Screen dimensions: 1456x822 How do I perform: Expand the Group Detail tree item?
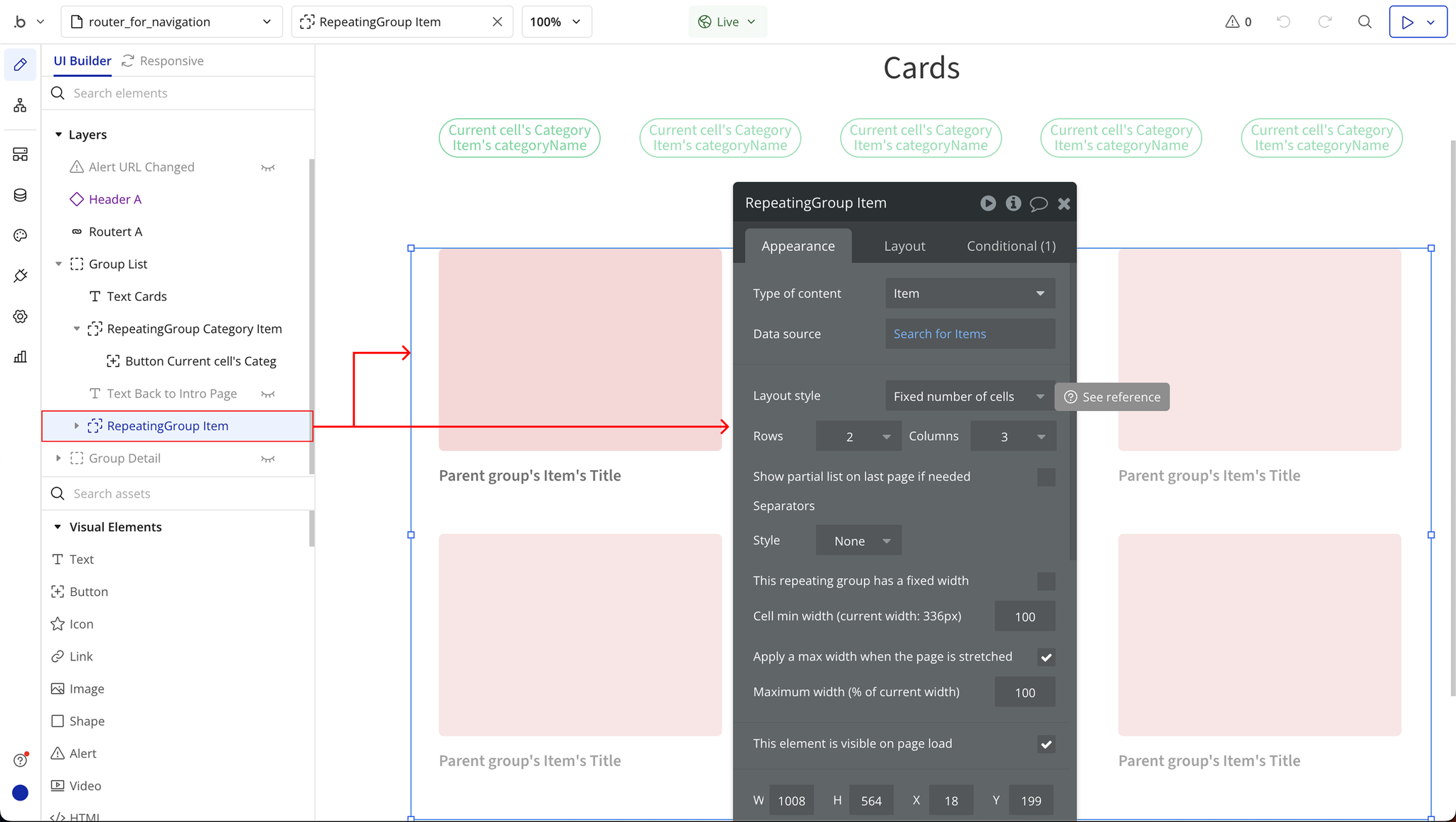point(58,459)
